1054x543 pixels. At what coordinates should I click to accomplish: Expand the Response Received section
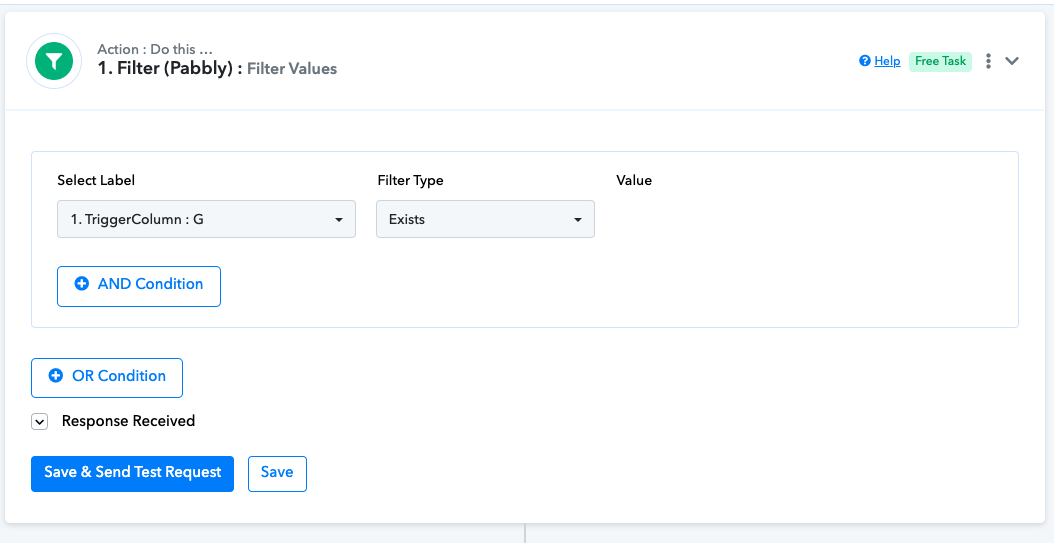coord(40,421)
